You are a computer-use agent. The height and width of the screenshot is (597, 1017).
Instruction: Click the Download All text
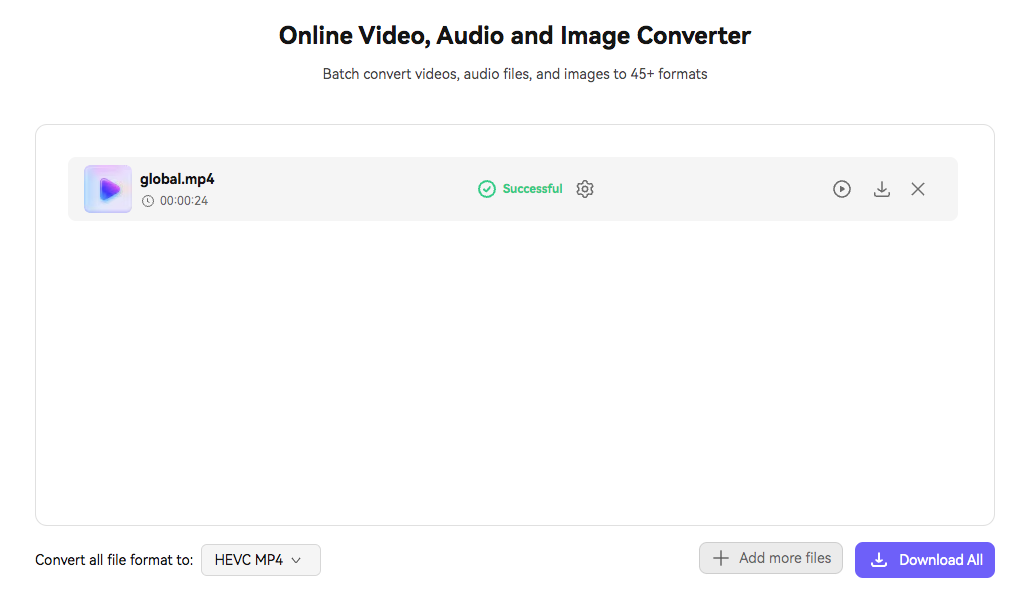pyautogui.click(x=940, y=560)
